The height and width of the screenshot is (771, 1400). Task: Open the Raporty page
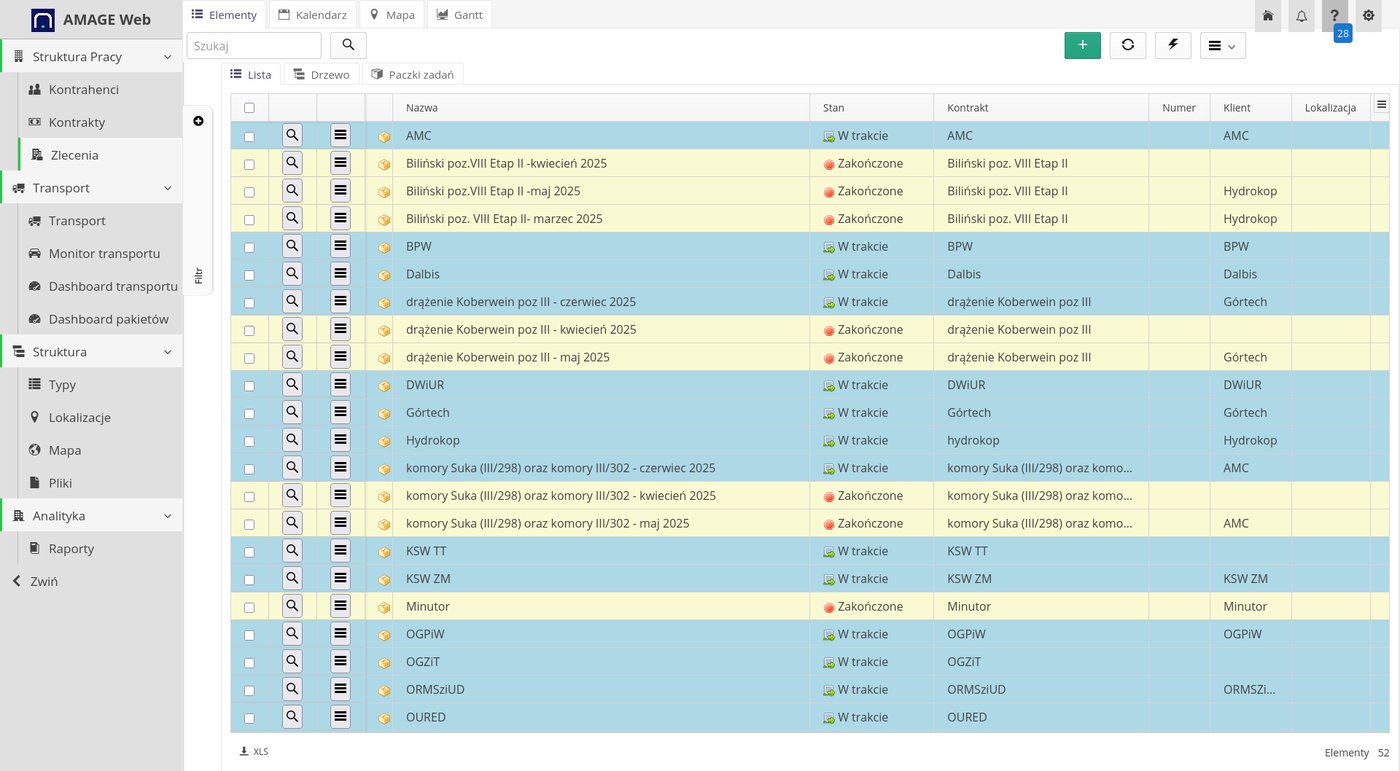pos(71,548)
